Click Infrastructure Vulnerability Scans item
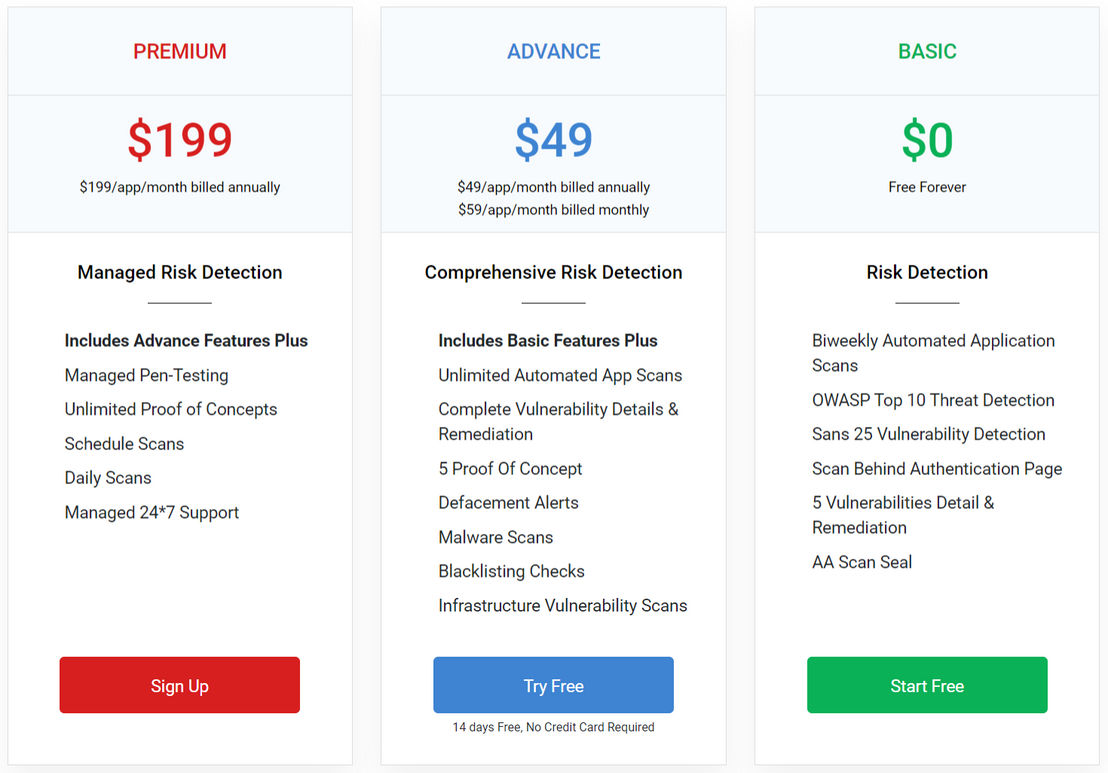This screenshot has width=1108, height=773. [562, 606]
